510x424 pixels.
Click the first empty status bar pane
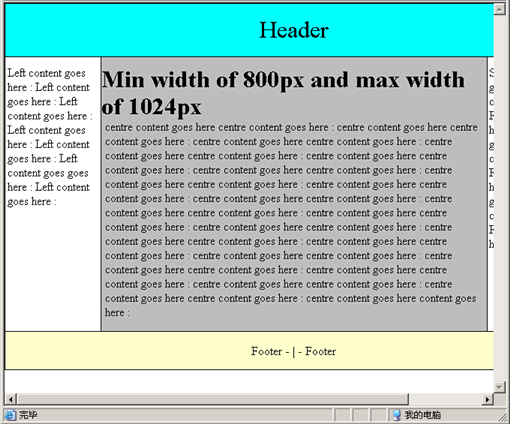342,415
